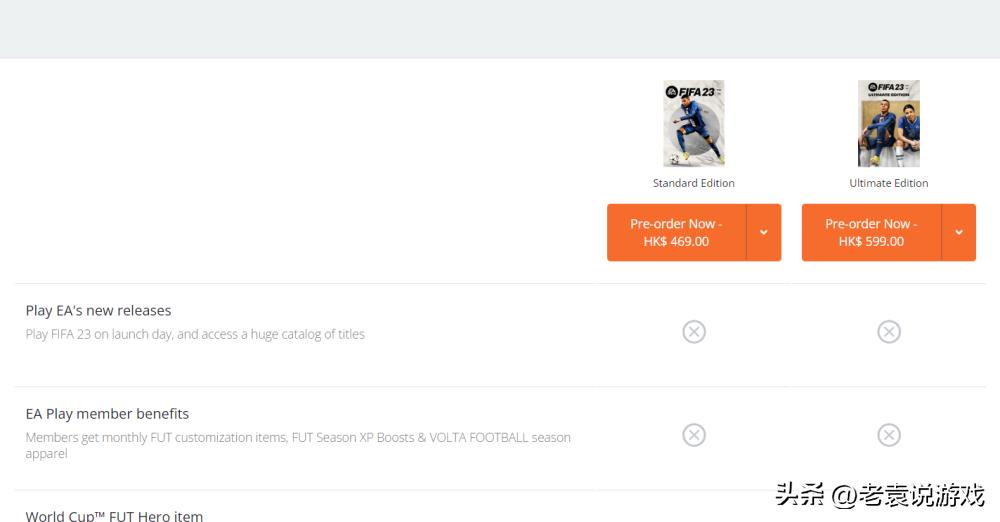The height and width of the screenshot is (522, 1000).
Task: Select the "EA Play member benefits" row heading
Action: point(107,414)
